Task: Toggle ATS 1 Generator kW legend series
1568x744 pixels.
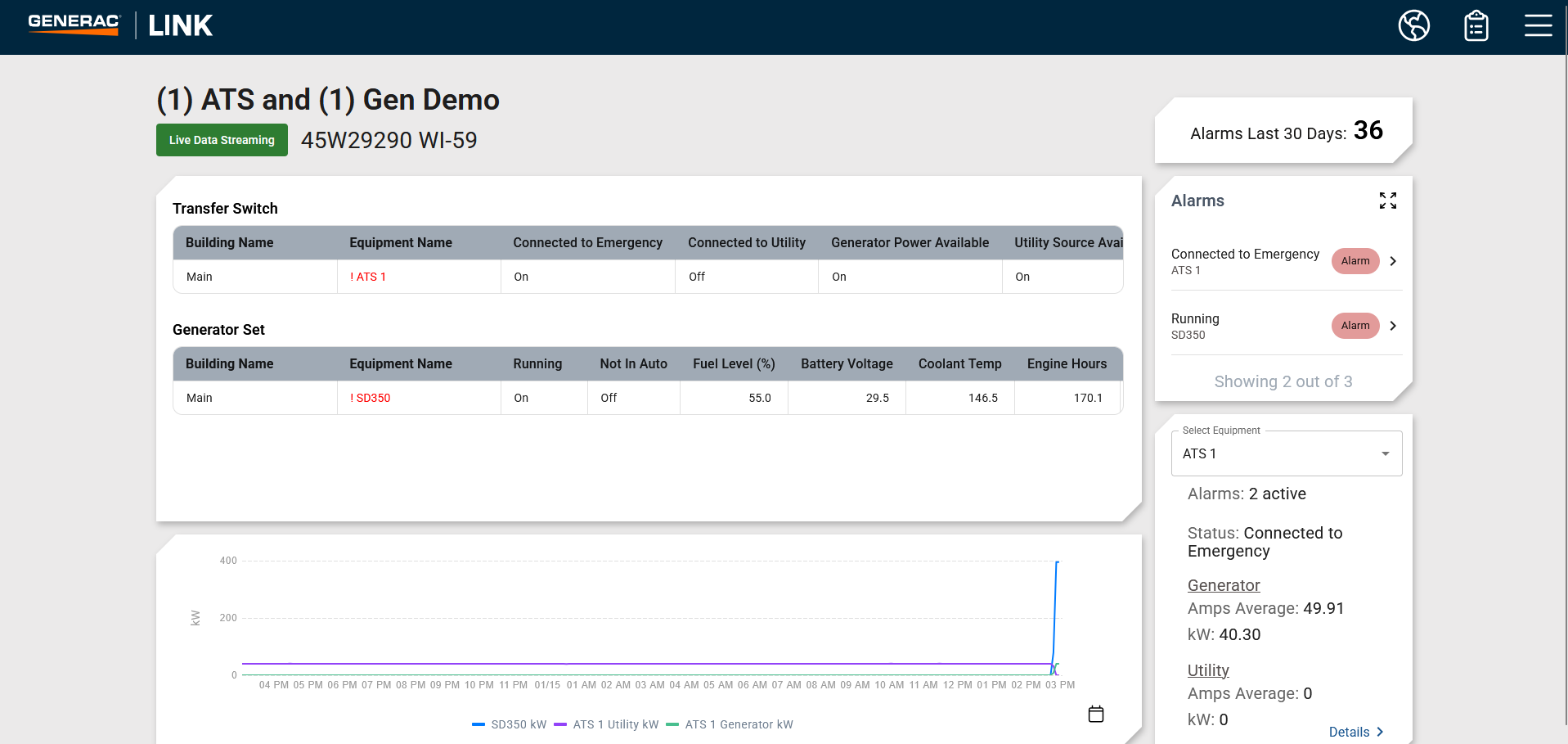Action: coord(730,724)
